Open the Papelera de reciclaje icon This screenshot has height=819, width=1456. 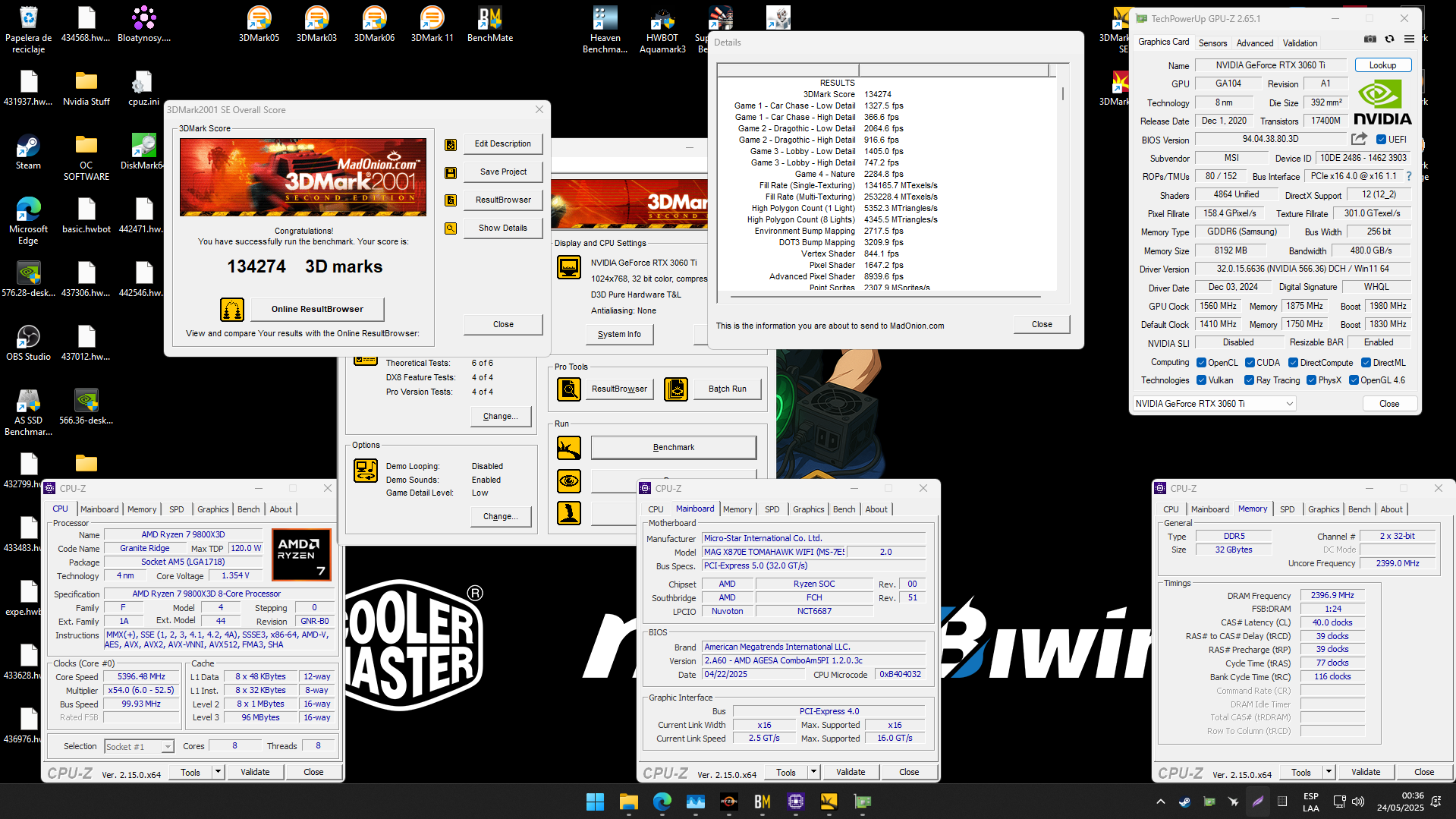coord(28,30)
